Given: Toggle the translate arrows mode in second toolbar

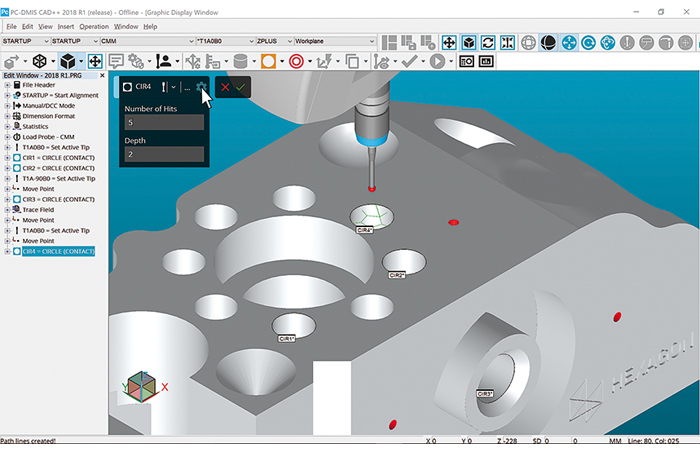Looking at the screenshot, I should point(95,61).
